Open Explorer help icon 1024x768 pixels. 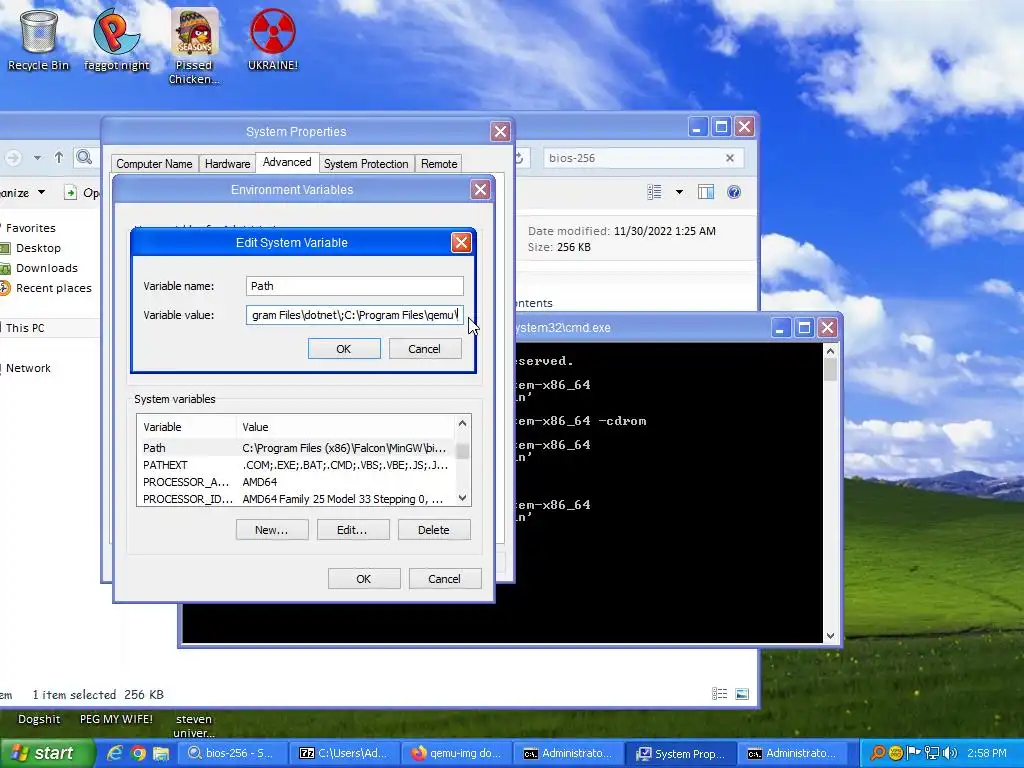coord(734,192)
